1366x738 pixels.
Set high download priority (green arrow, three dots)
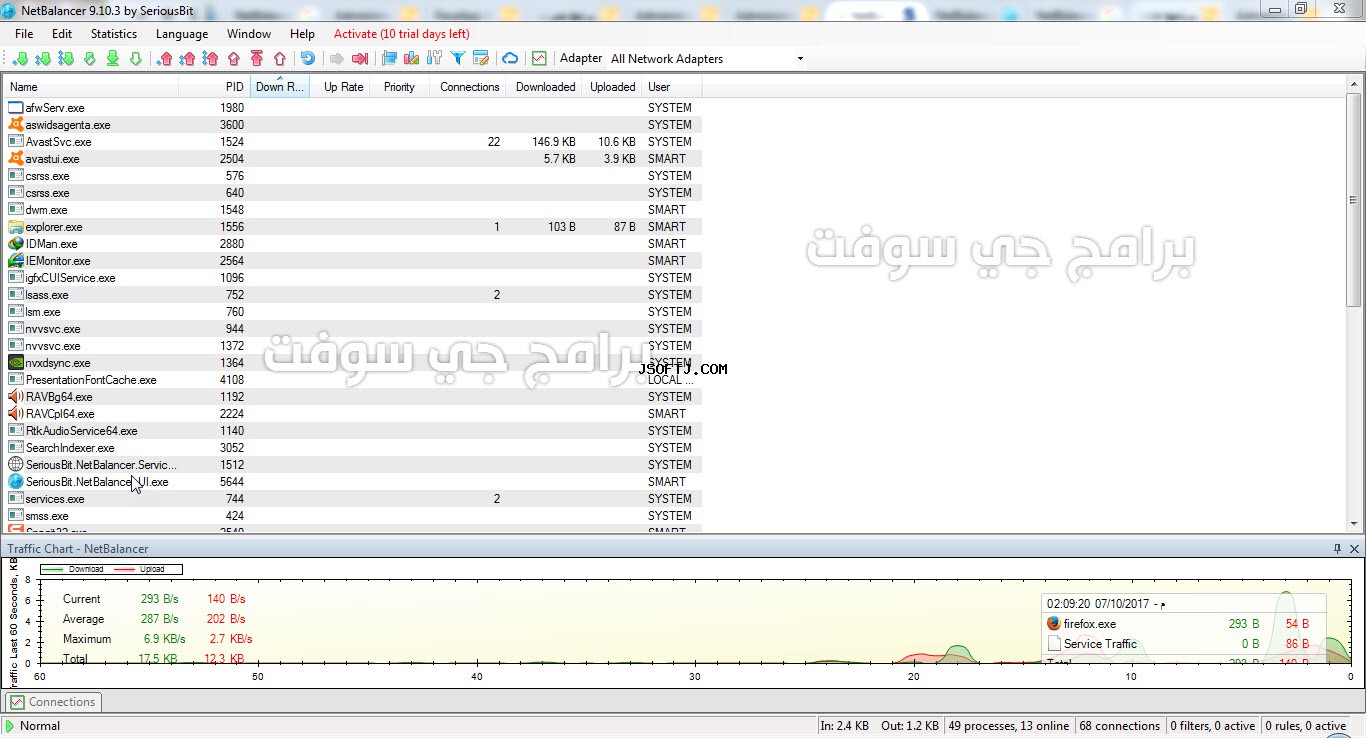click(x=66, y=59)
